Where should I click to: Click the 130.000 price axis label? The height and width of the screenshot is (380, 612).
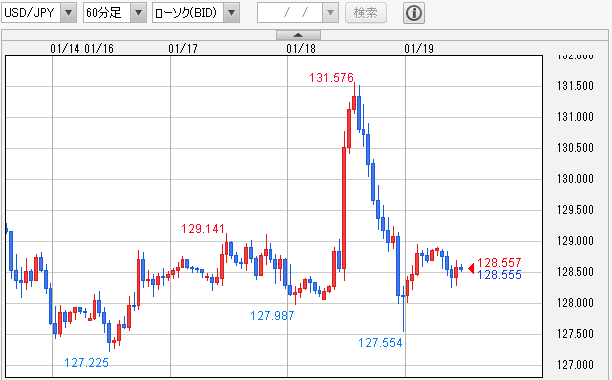click(575, 179)
